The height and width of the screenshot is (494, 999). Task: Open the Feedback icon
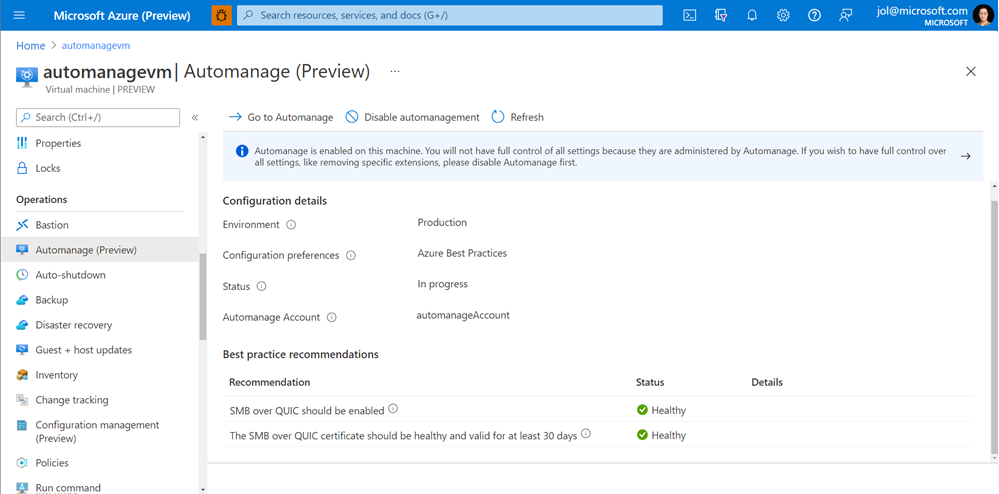(x=845, y=15)
